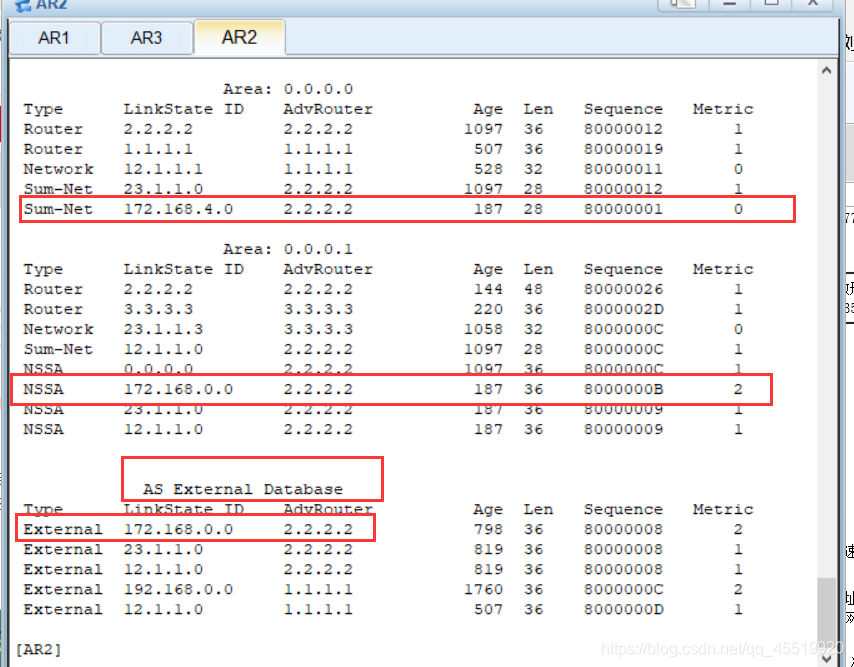Click 'LinkState ID' header in Area 0.0.0.0
Image resolution: width=854 pixels, height=667 pixels.
pos(184,109)
